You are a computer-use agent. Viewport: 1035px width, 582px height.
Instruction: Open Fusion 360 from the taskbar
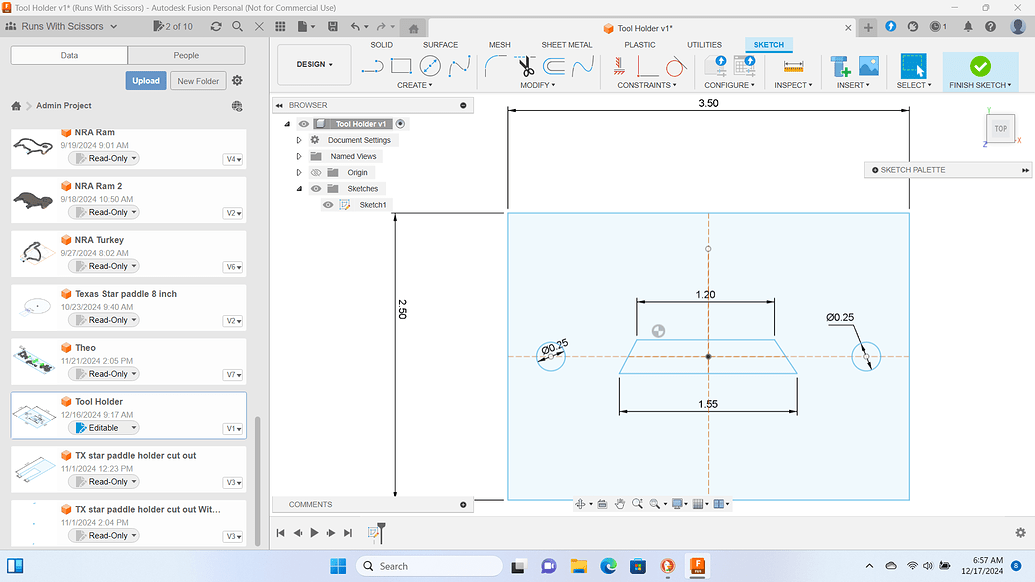pyautogui.click(x=696, y=566)
